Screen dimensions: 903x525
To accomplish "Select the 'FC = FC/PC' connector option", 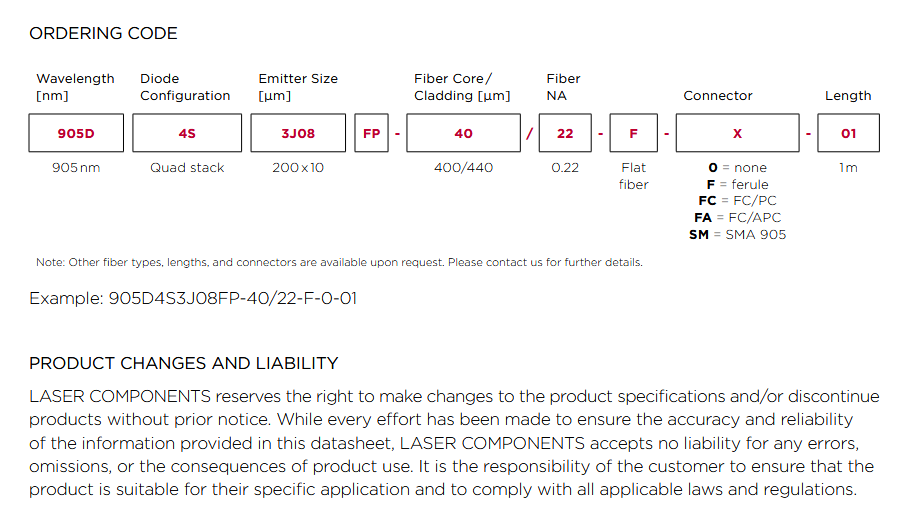I will (737, 201).
